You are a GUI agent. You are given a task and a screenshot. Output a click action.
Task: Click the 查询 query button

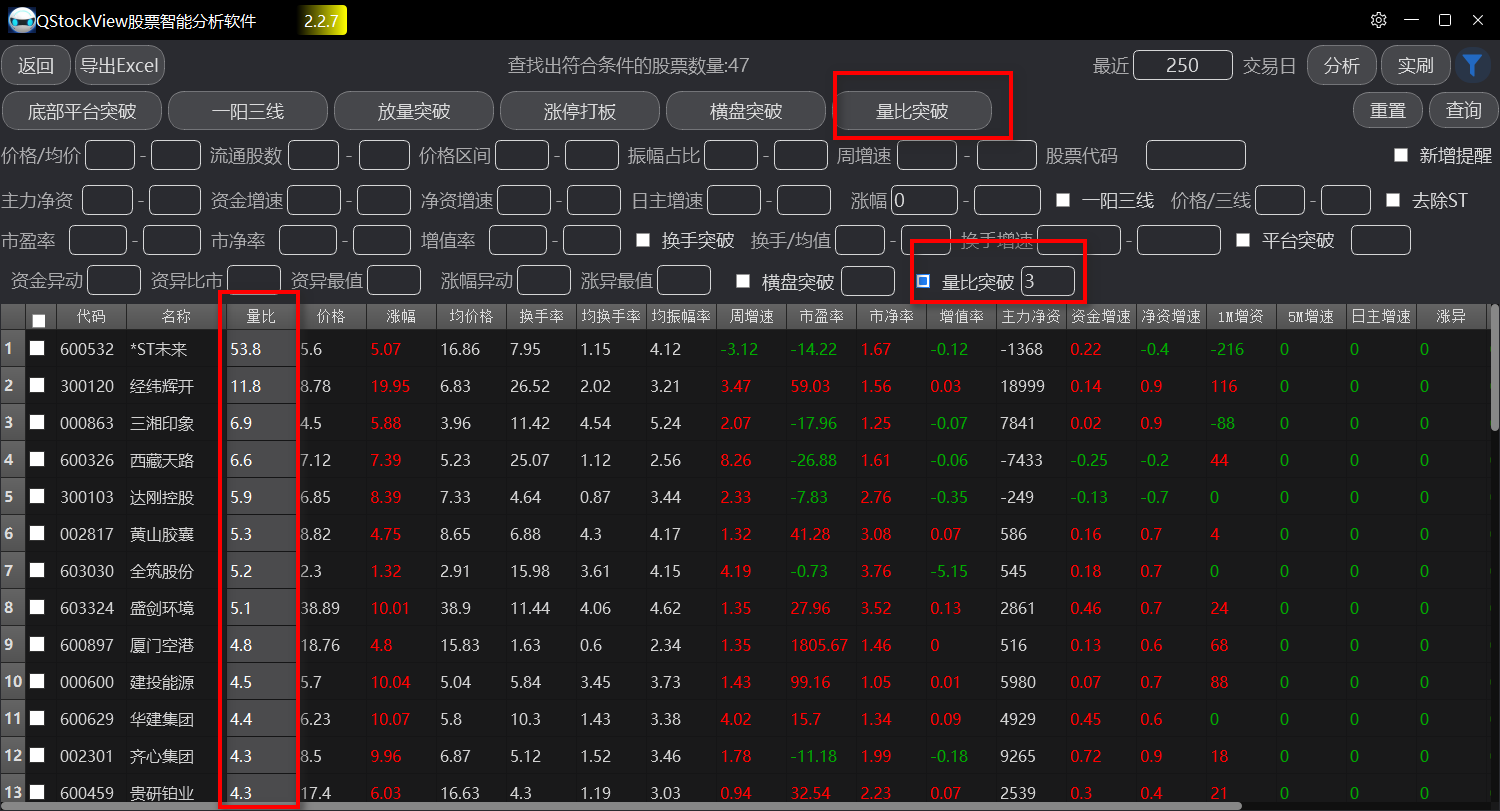1464,111
